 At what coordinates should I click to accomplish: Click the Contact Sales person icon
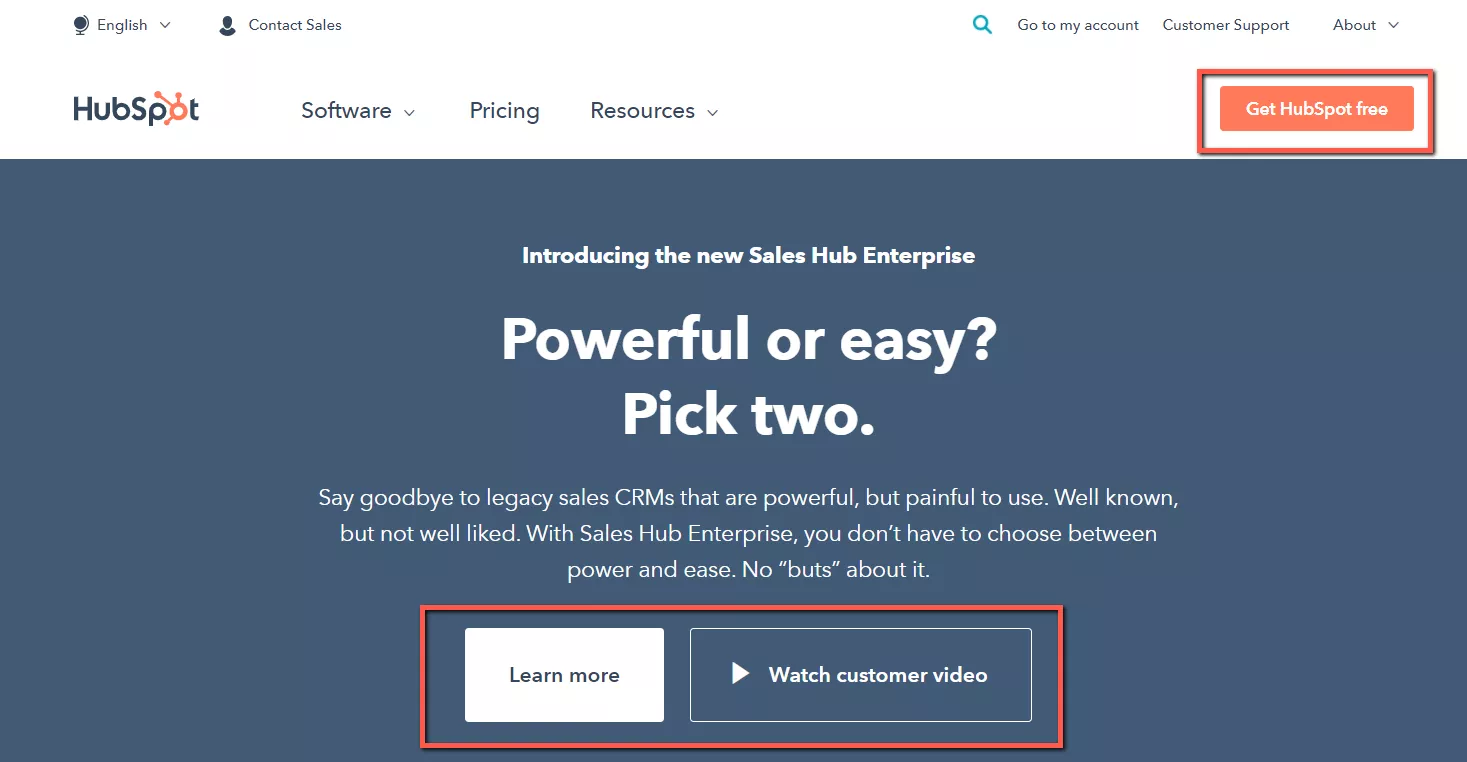tap(227, 25)
